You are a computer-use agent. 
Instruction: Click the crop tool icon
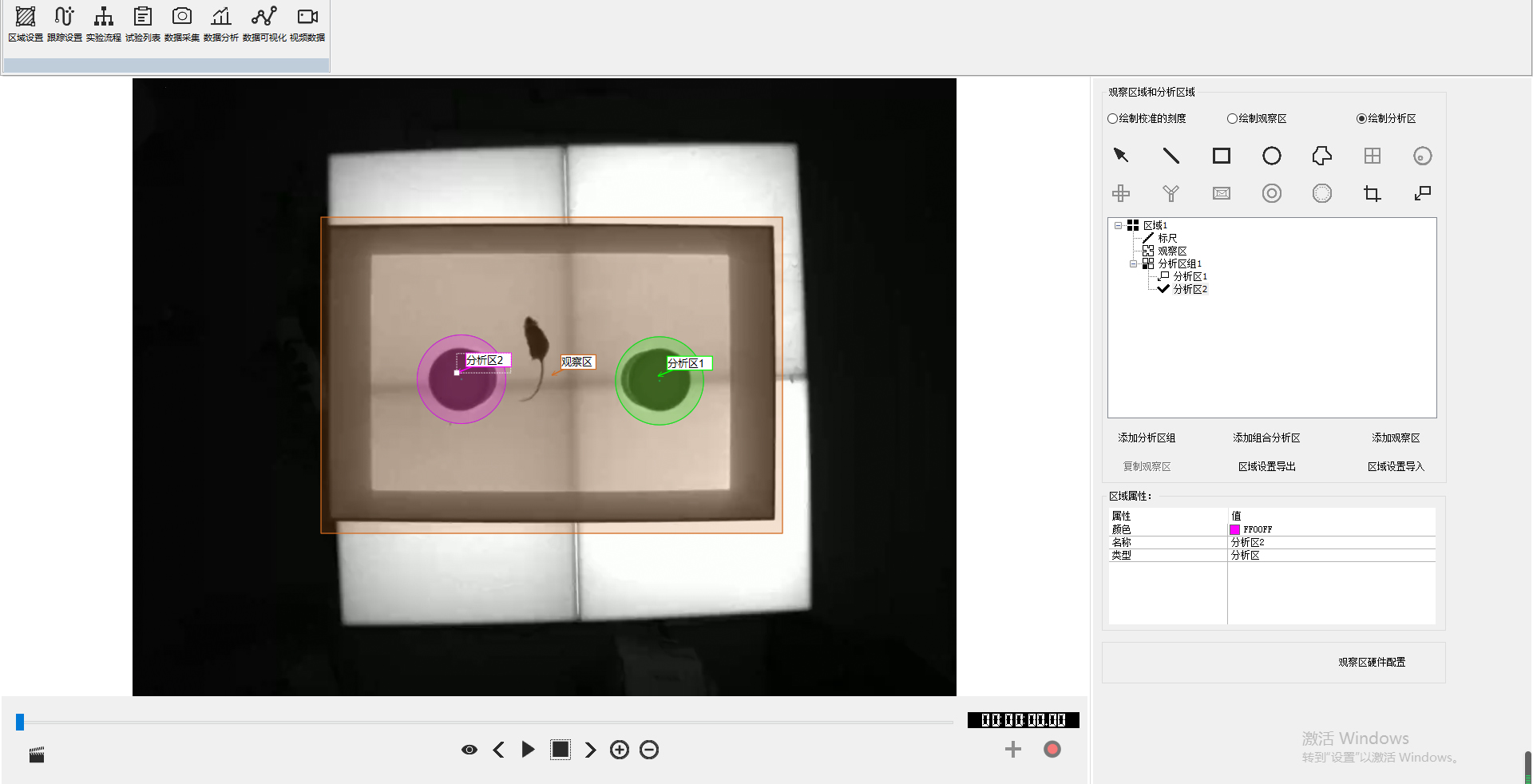[1372, 193]
